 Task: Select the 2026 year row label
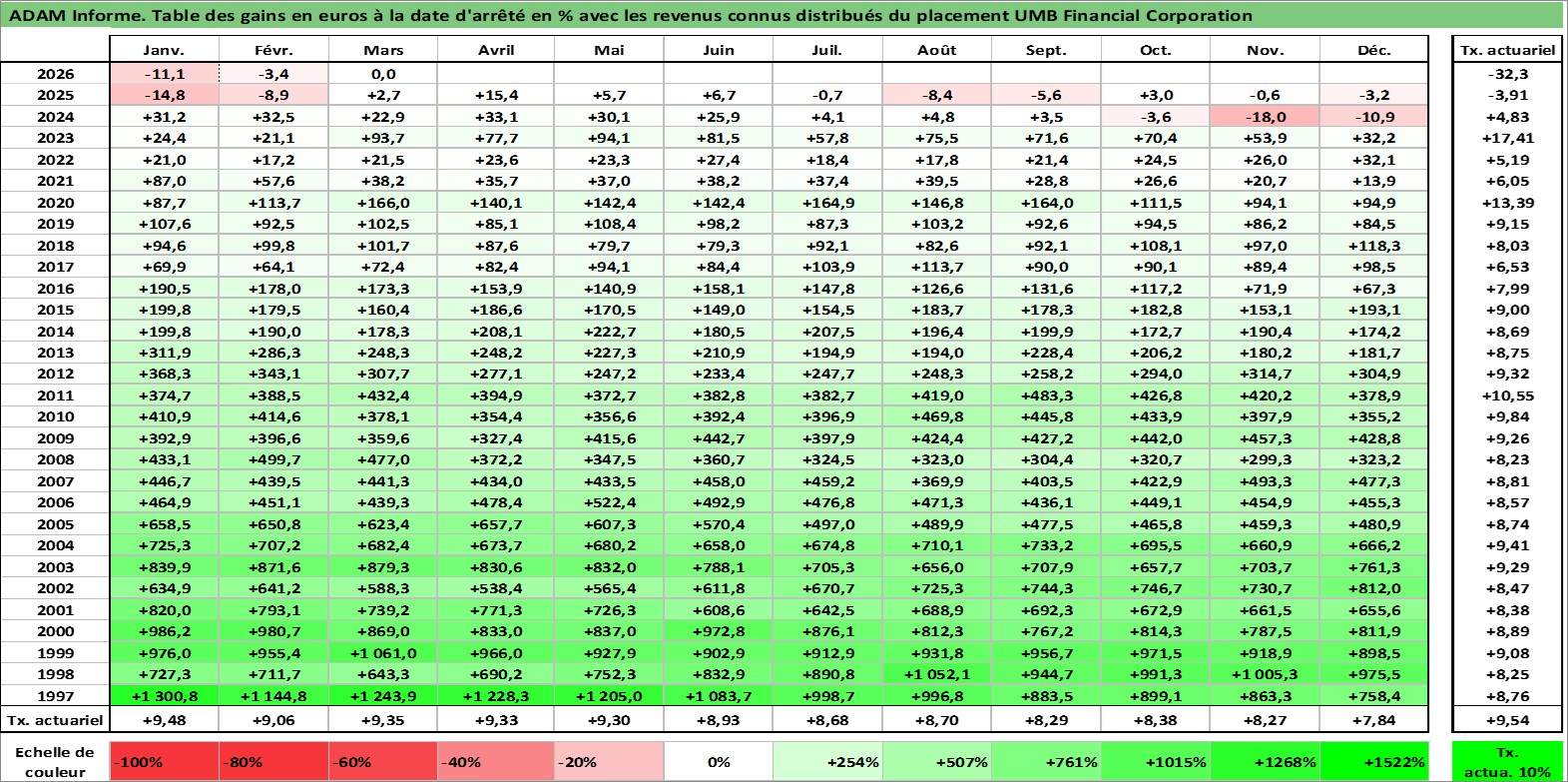coord(55,74)
